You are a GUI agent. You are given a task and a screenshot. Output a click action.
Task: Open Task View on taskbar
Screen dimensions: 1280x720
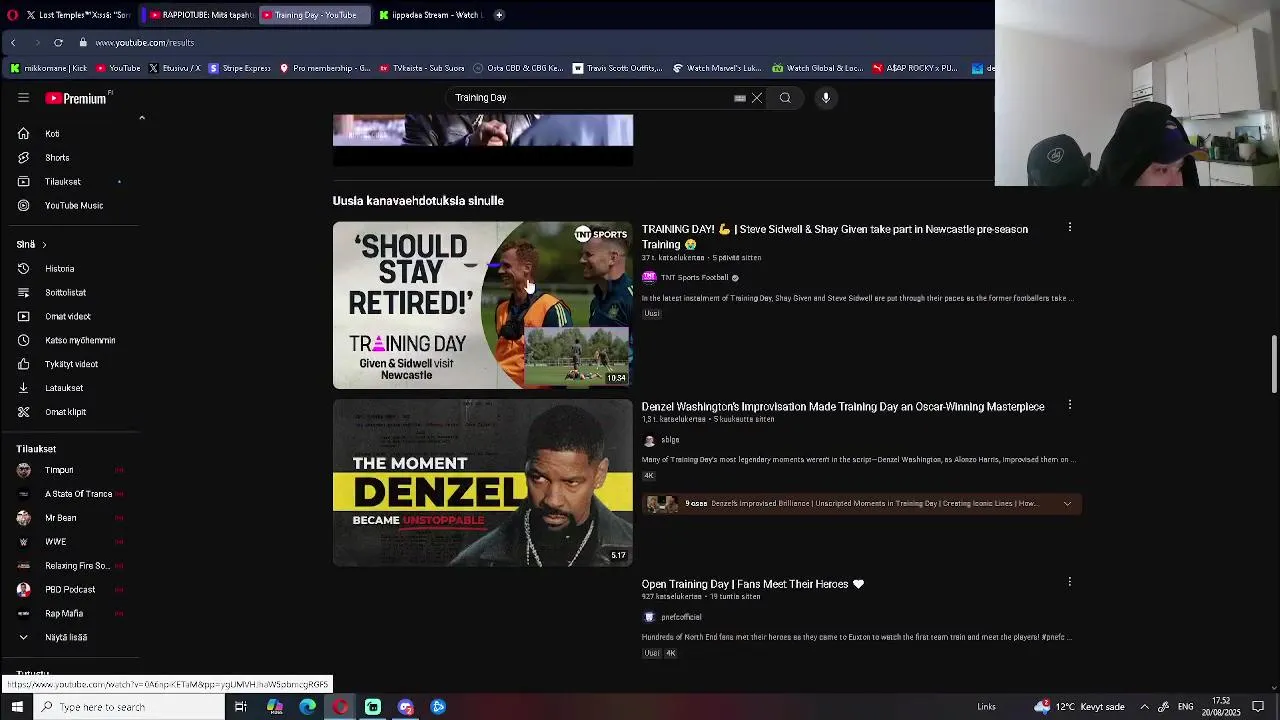tap(241, 707)
